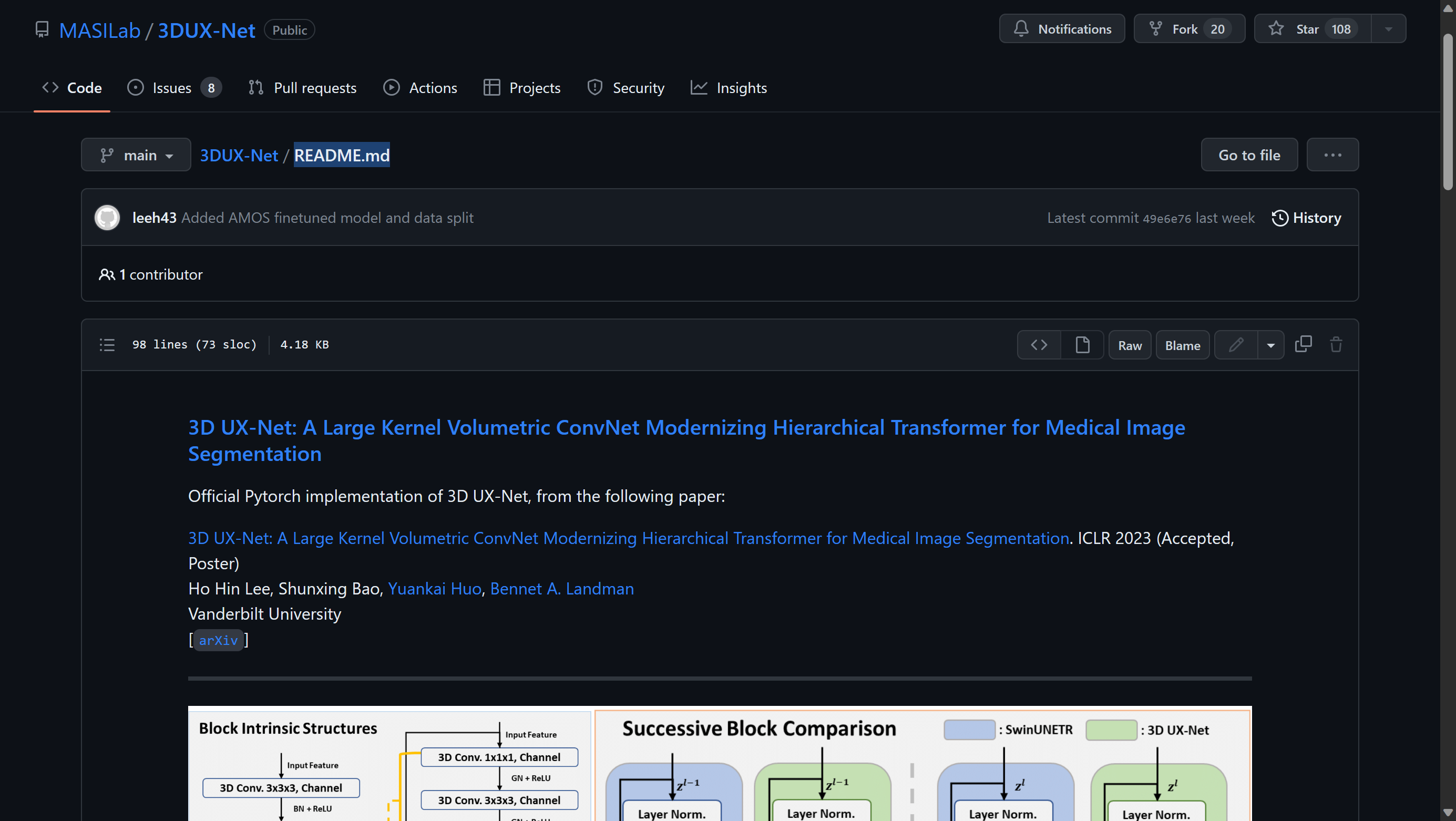The height and width of the screenshot is (821, 1456).
Task: Click the leeh43 avatar image
Action: (x=107, y=218)
